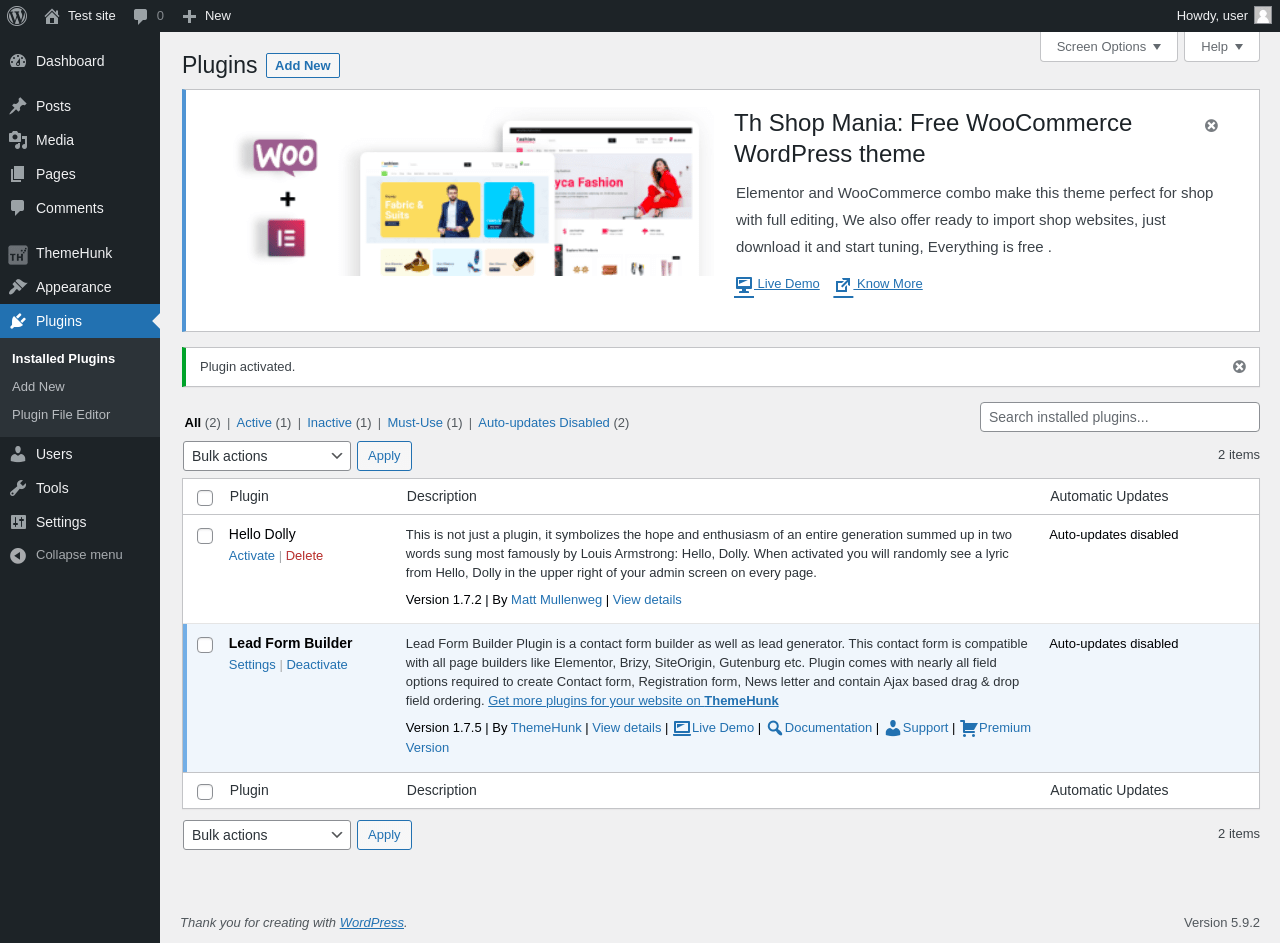
Task: Click the Live Demo monitor icon in banner
Action: coord(744,285)
